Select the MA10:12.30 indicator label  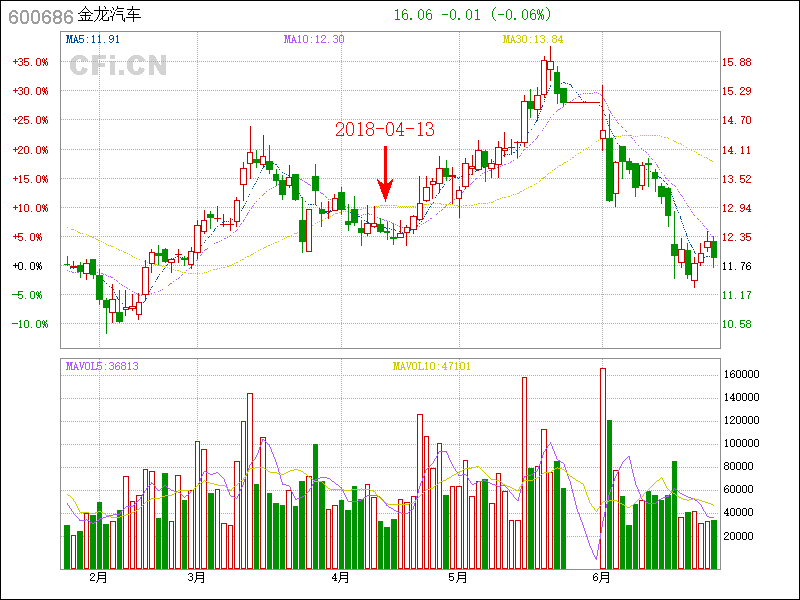(314, 39)
